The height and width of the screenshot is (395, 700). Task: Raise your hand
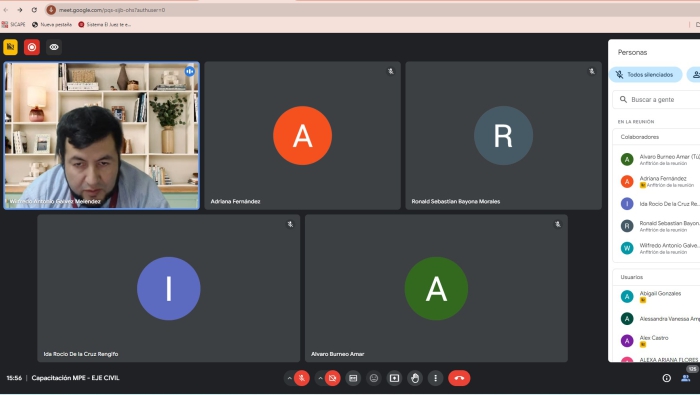[x=415, y=378]
